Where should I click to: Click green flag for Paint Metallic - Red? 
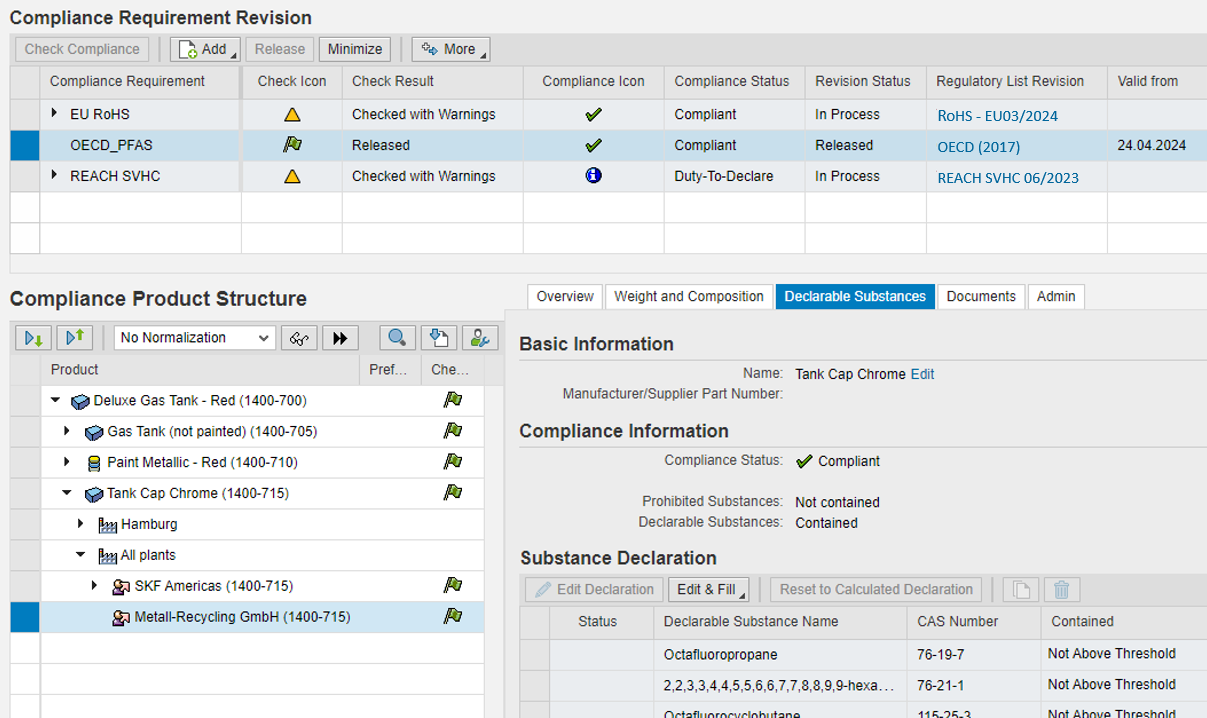point(453,462)
